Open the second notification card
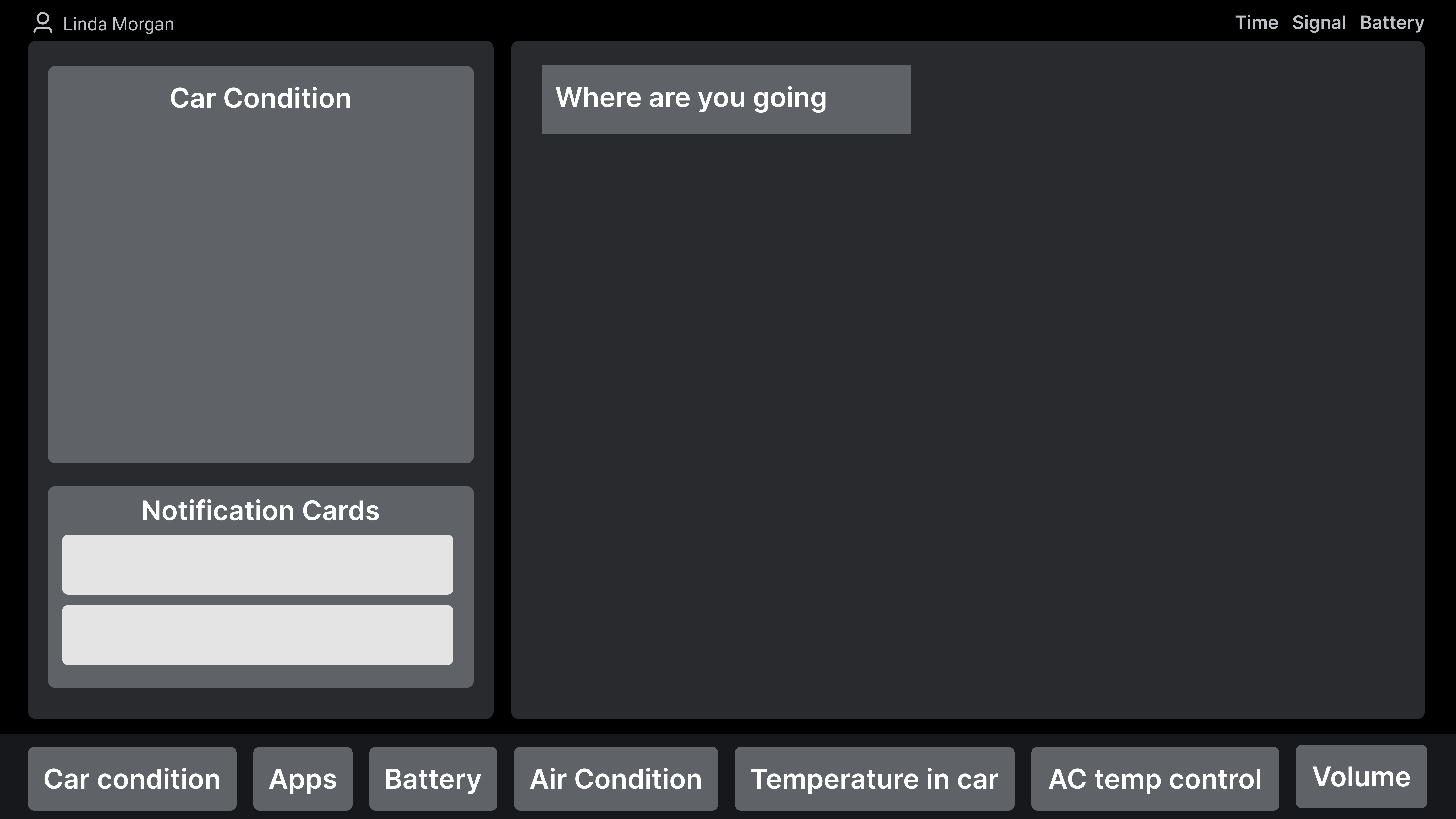This screenshot has width=1456, height=819. [258, 635]
